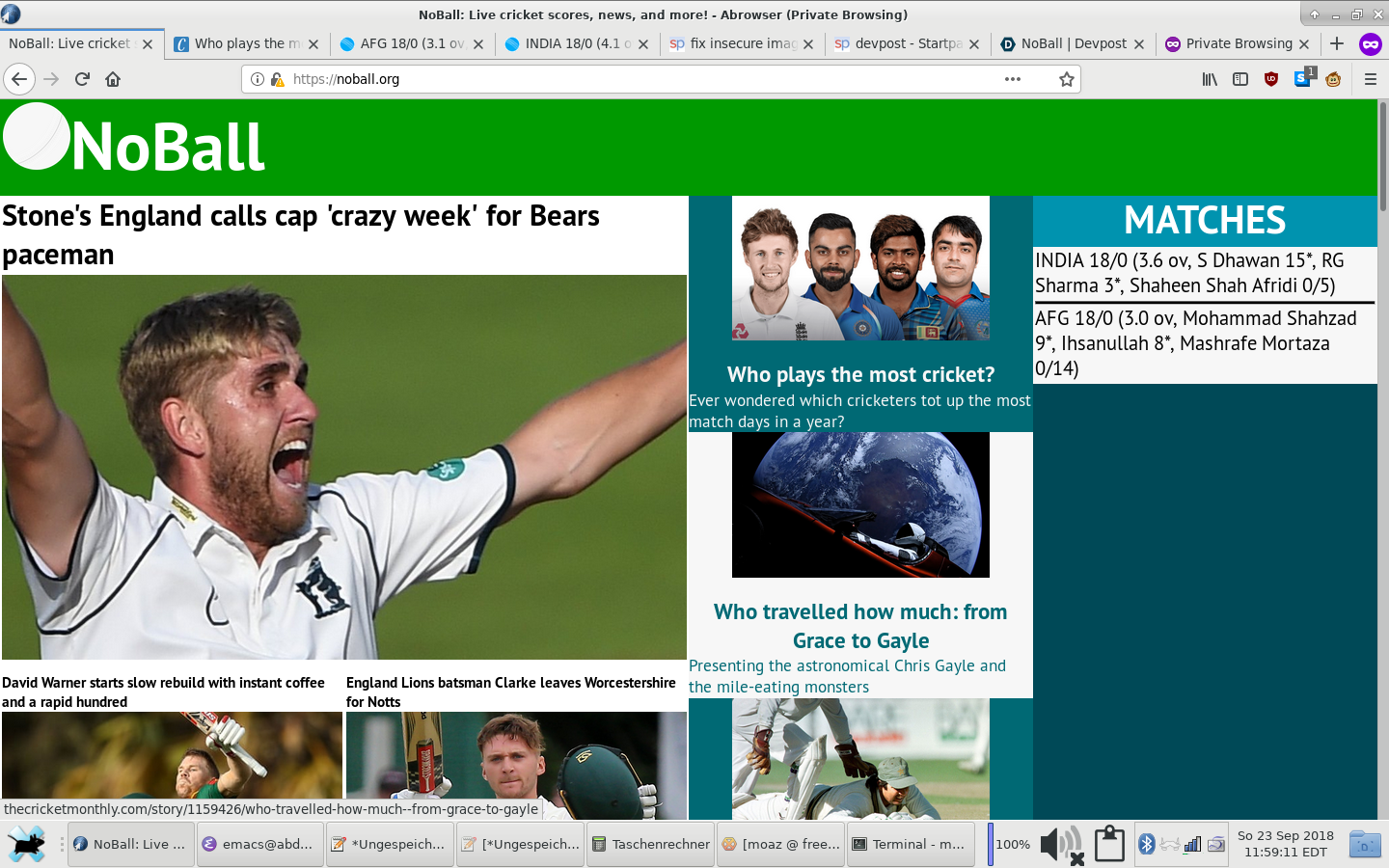Viewport: 1389px width, 868px height.
Task: Click the muted volume speaker icon
Action: 1062,844
